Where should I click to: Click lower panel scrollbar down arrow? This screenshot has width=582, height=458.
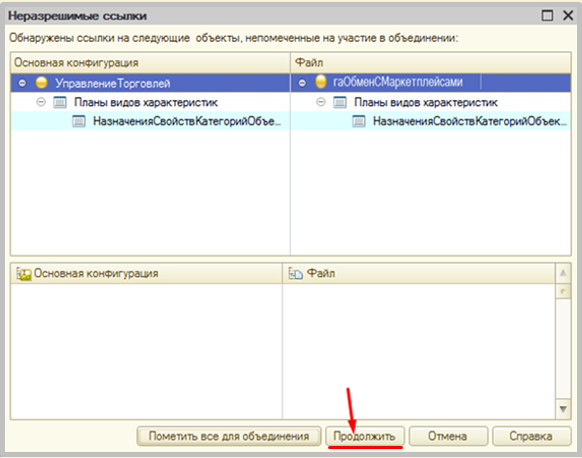(563, 409)
